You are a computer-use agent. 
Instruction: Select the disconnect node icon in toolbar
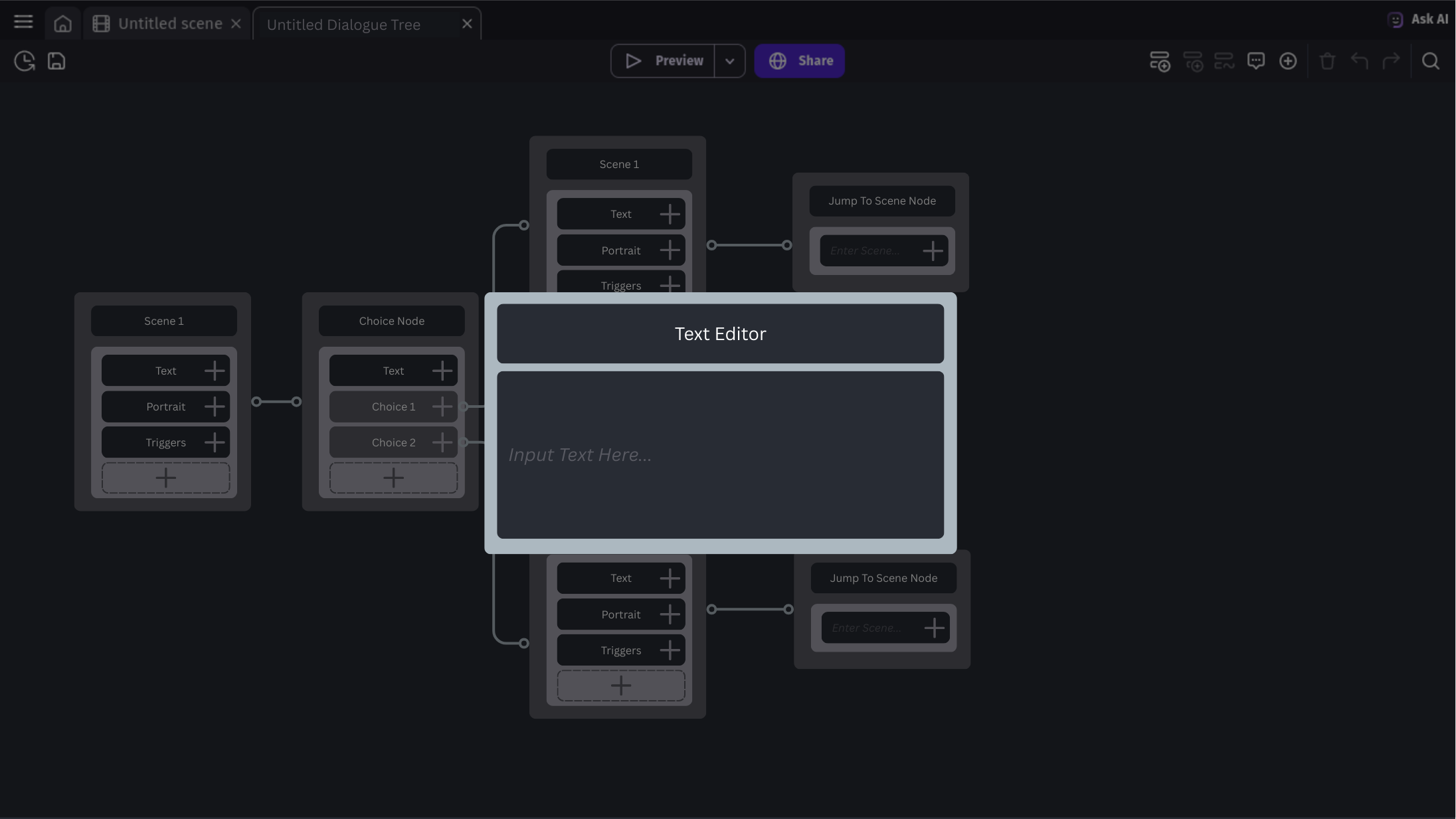tap(1224, 60)
